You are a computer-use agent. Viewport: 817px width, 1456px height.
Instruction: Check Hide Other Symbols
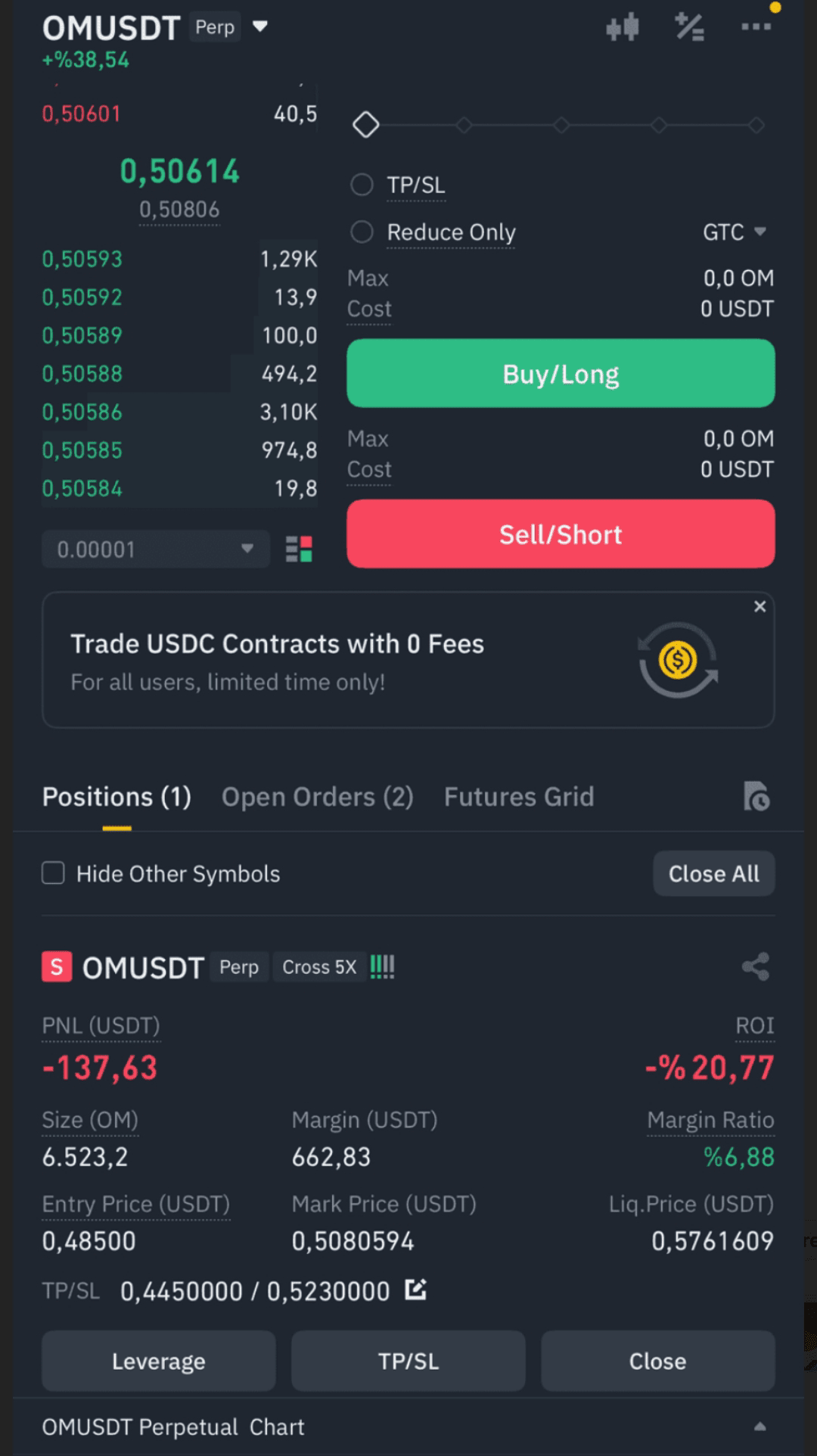(x=53, y=873)
